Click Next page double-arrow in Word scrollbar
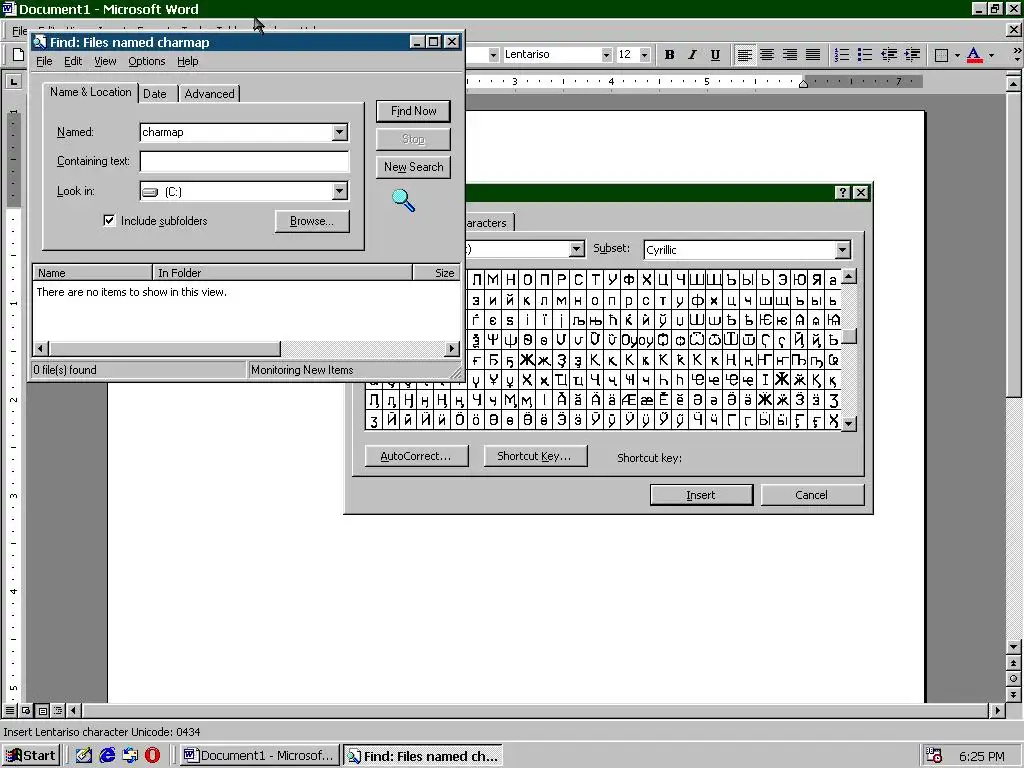 click(1013, 694)
